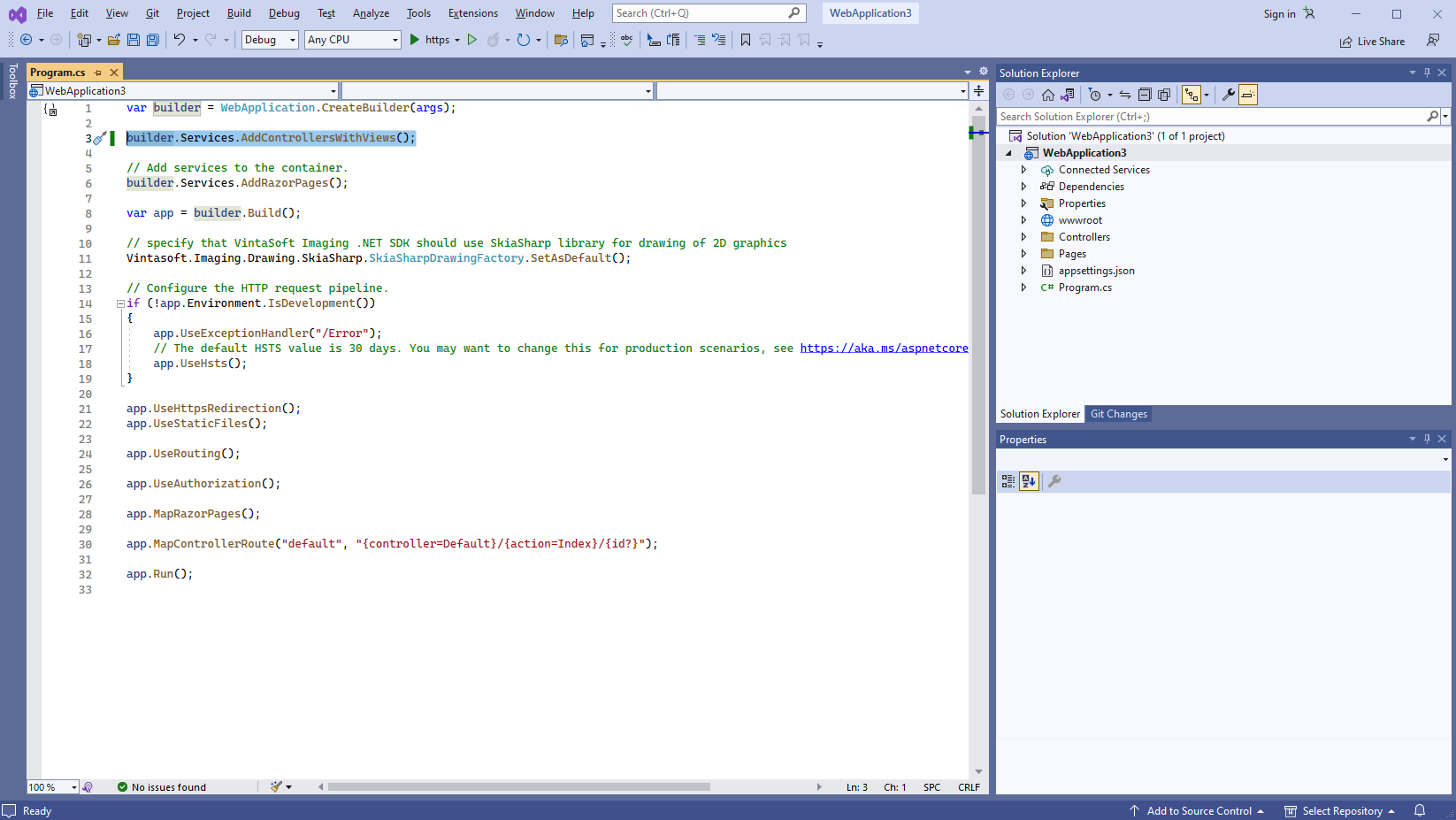This screenshot has height=820, width=1456.
Task: Toggle the Alphabetical sort button in Properties
Action: [x=1028, y=481]
